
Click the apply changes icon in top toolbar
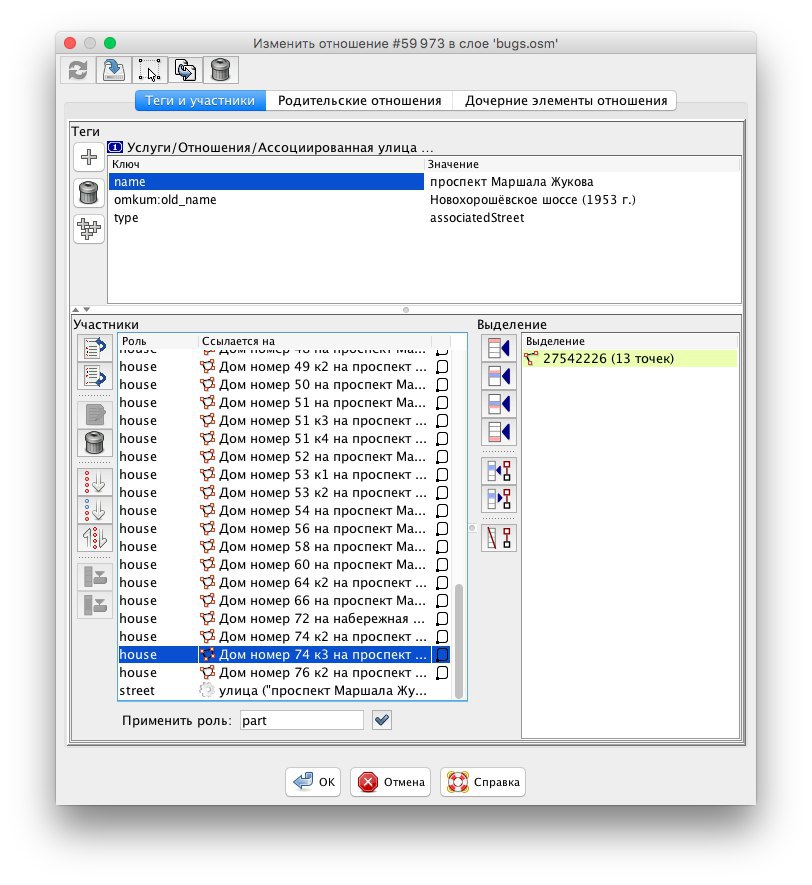point(113,69)
